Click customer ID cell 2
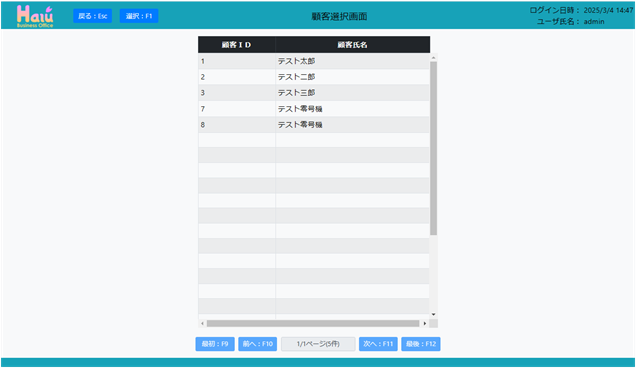636x368 pixels. pos(237,77)
